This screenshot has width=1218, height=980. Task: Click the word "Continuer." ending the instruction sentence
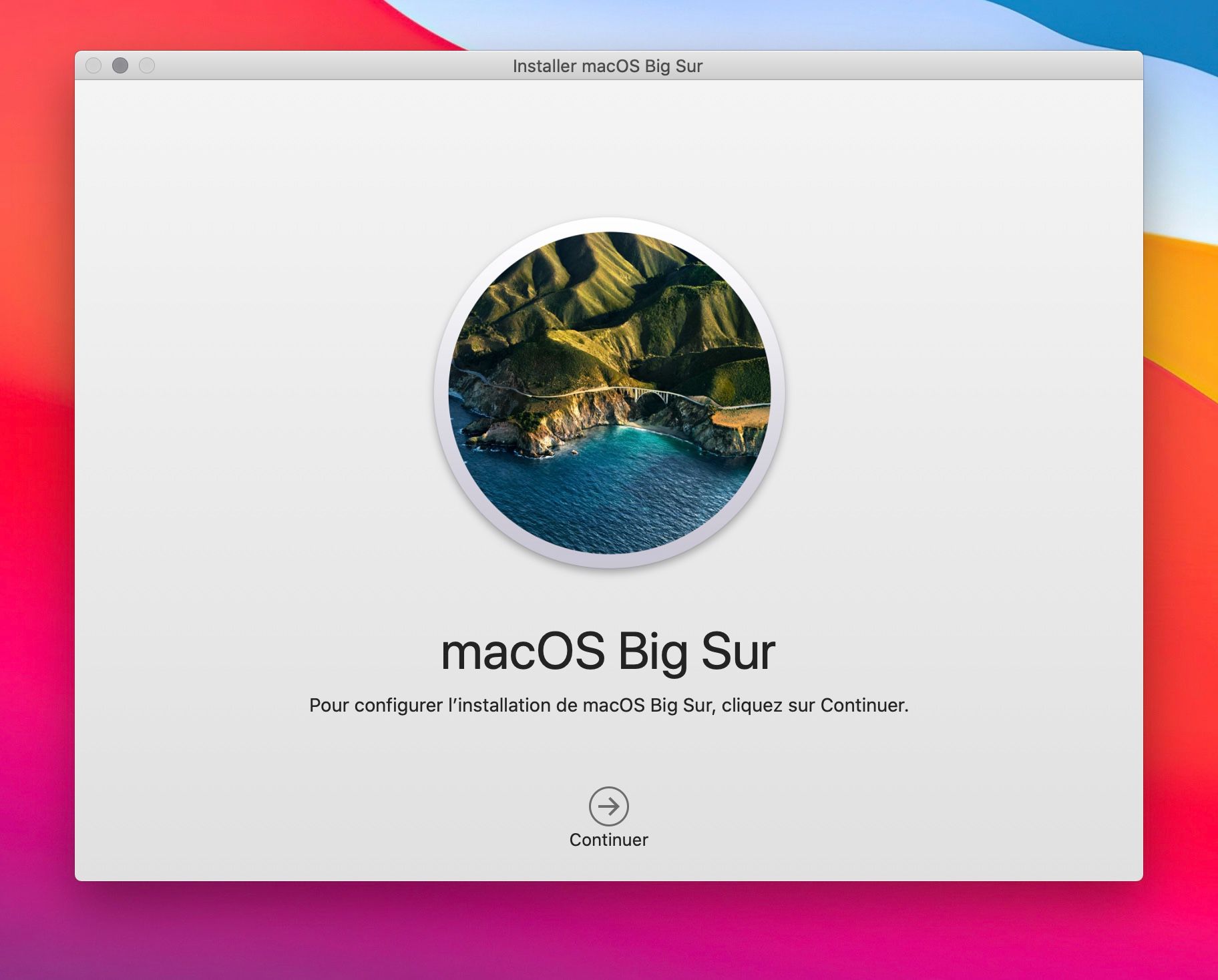tap(864, 705)
